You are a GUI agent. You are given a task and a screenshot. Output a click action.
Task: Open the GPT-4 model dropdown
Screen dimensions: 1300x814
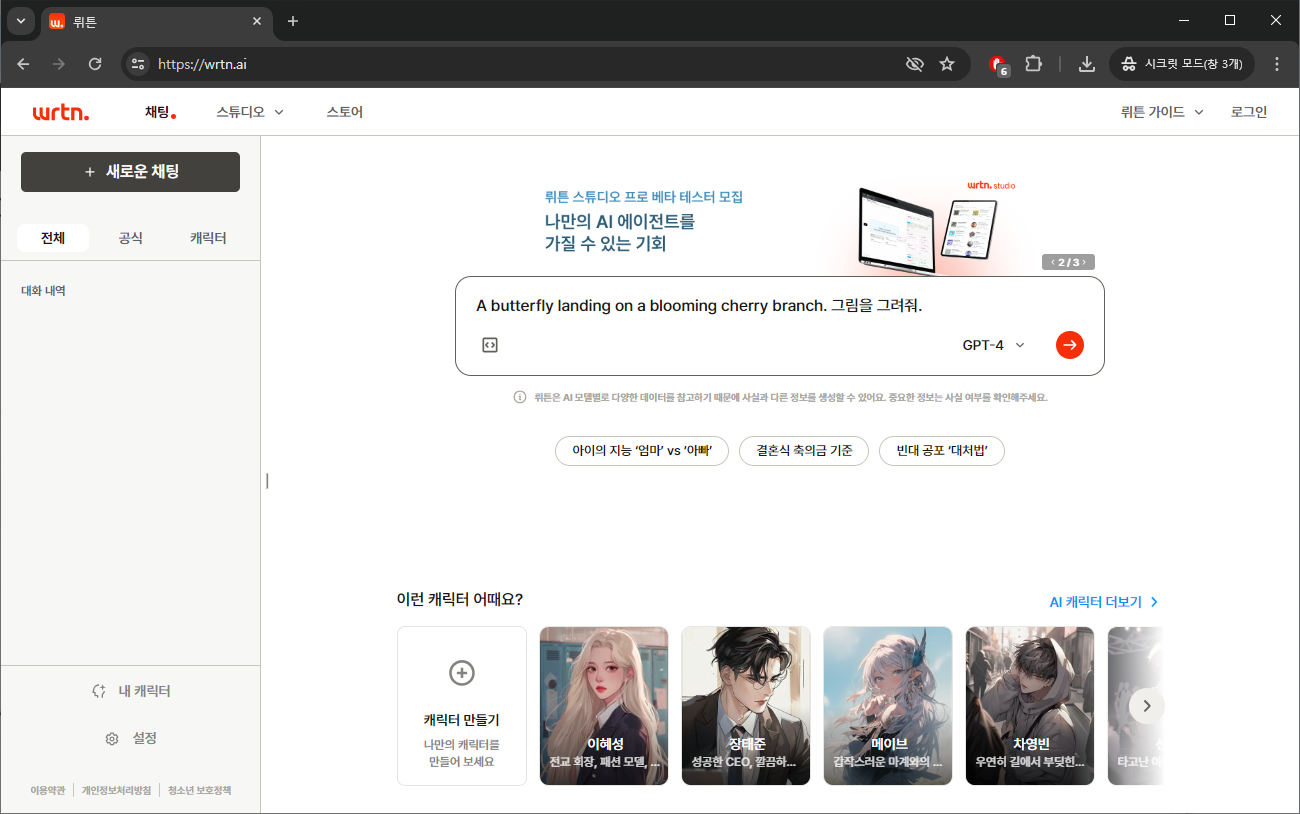(994, 345)
